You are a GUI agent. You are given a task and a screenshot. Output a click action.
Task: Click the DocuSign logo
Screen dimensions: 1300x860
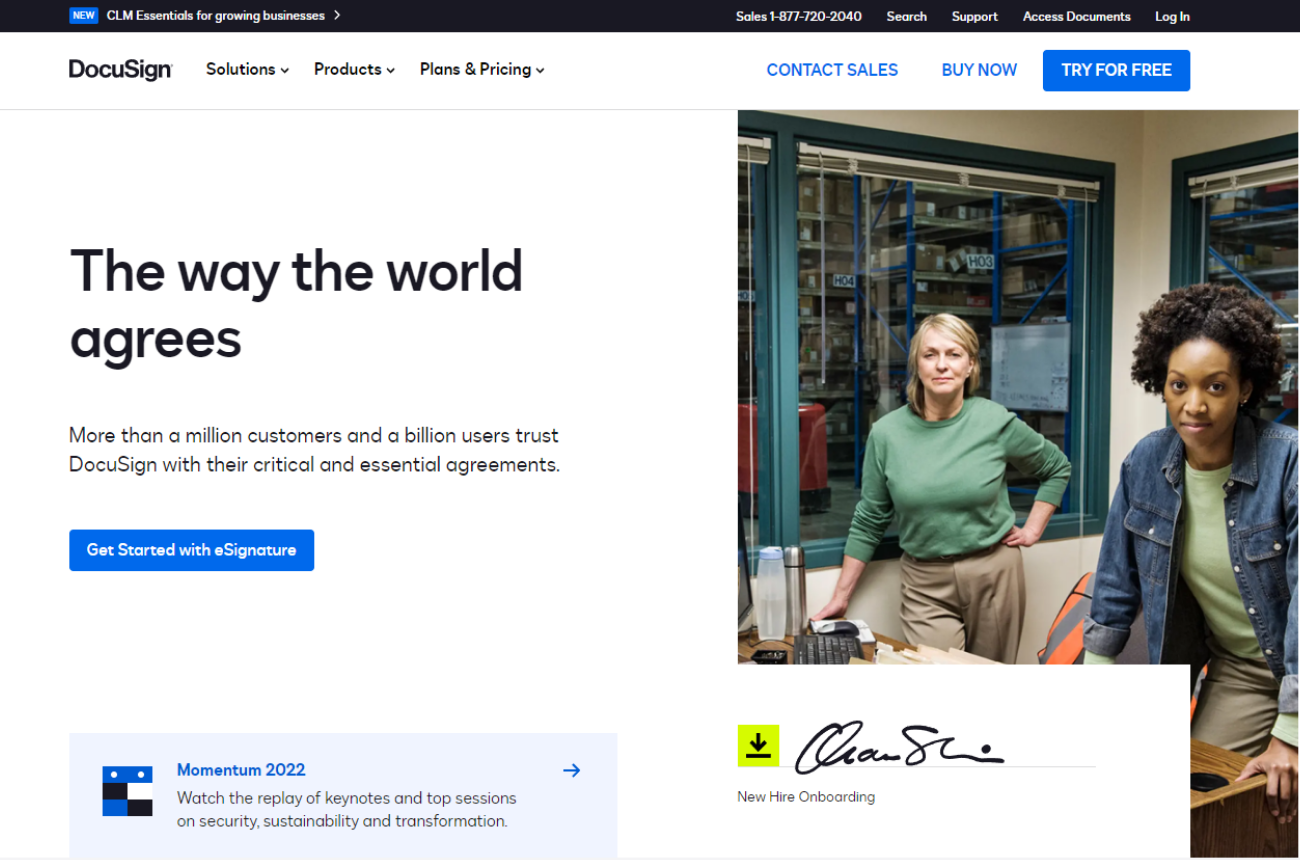pos(120,70)
